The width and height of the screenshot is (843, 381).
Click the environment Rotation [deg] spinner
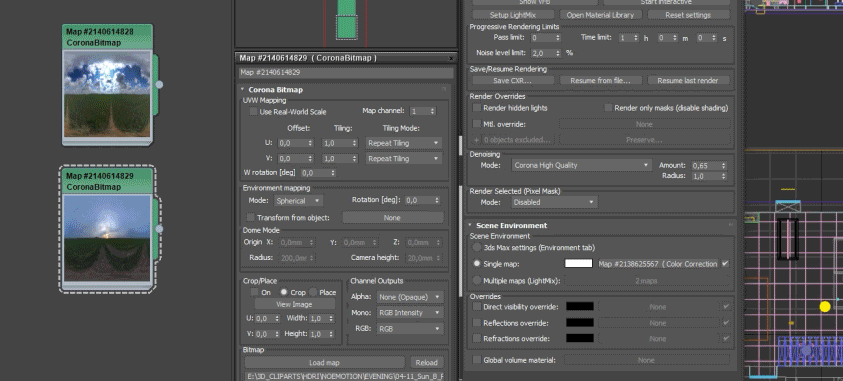[437, 200]
